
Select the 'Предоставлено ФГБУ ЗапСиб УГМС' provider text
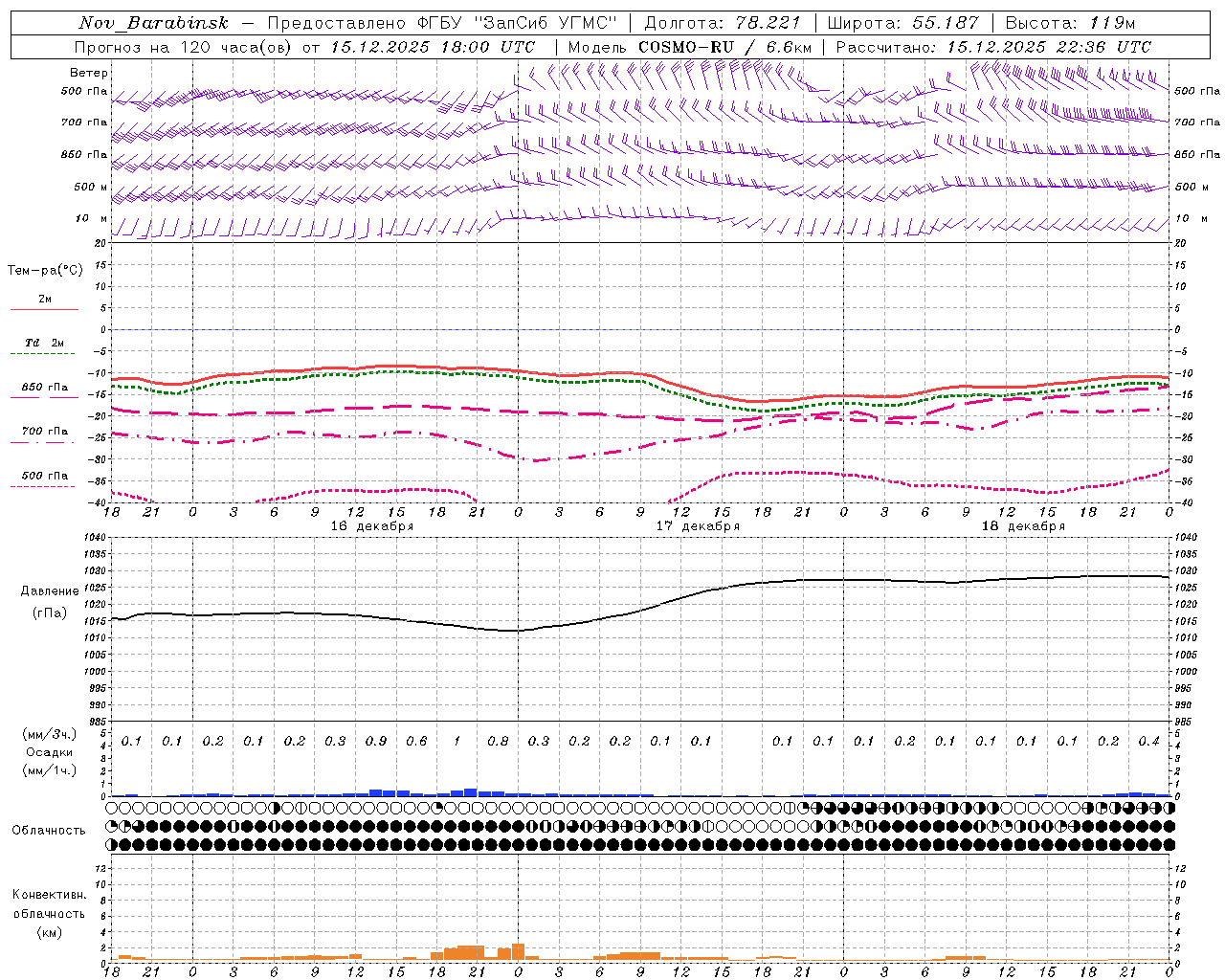point(442,23)
